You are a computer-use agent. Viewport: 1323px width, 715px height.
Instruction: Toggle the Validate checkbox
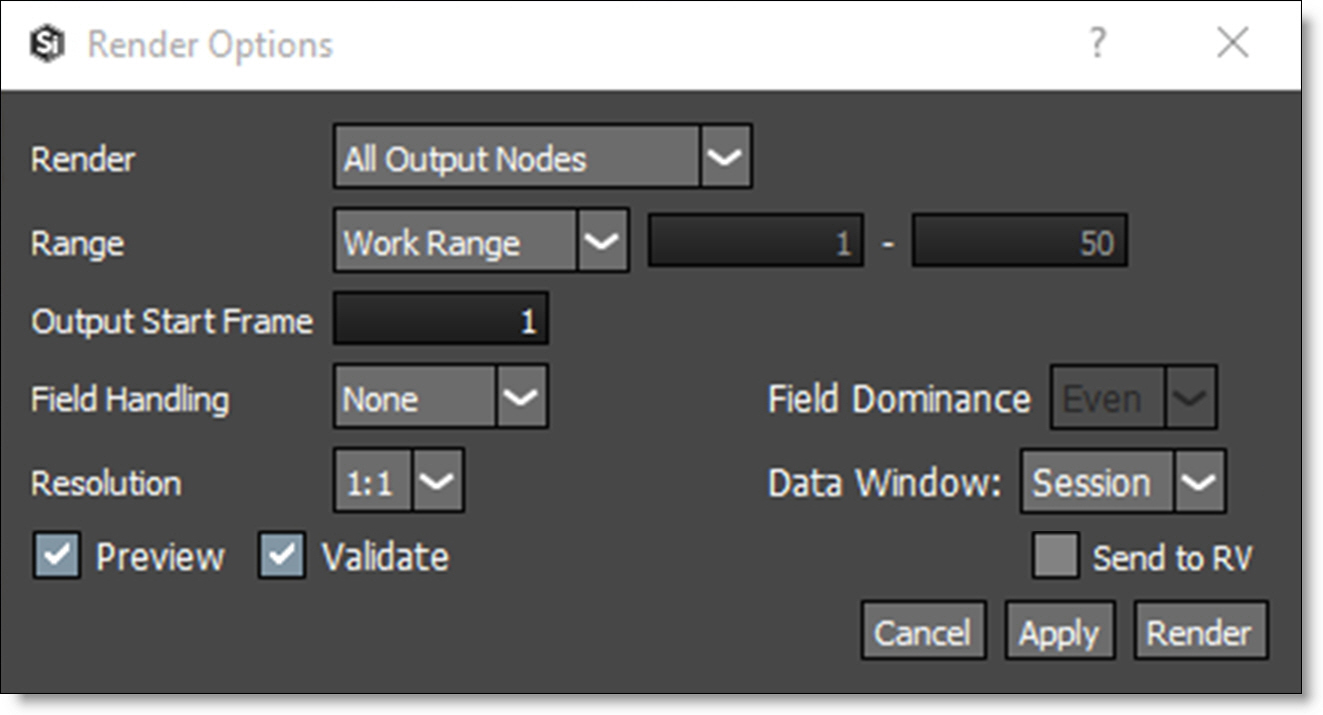point(282,556)
